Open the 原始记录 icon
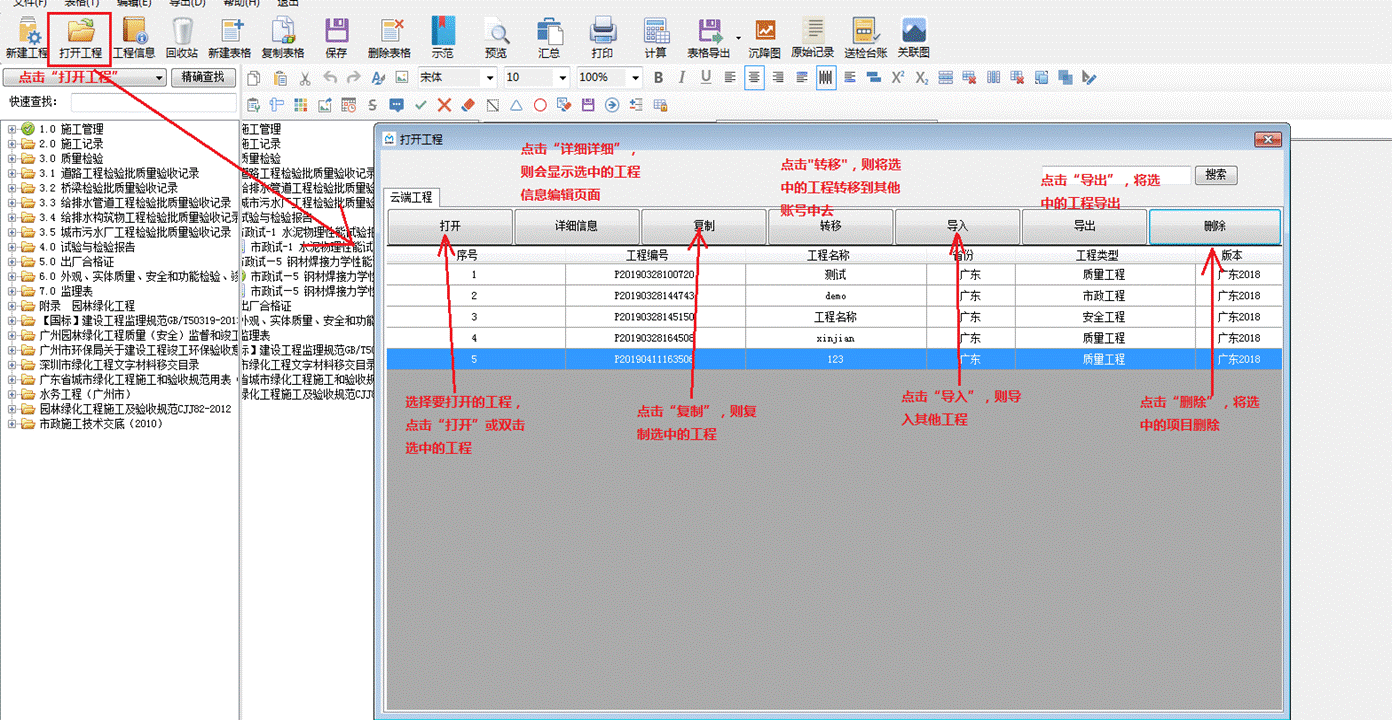The image size is (1392, 720). [x=813, y=32]
